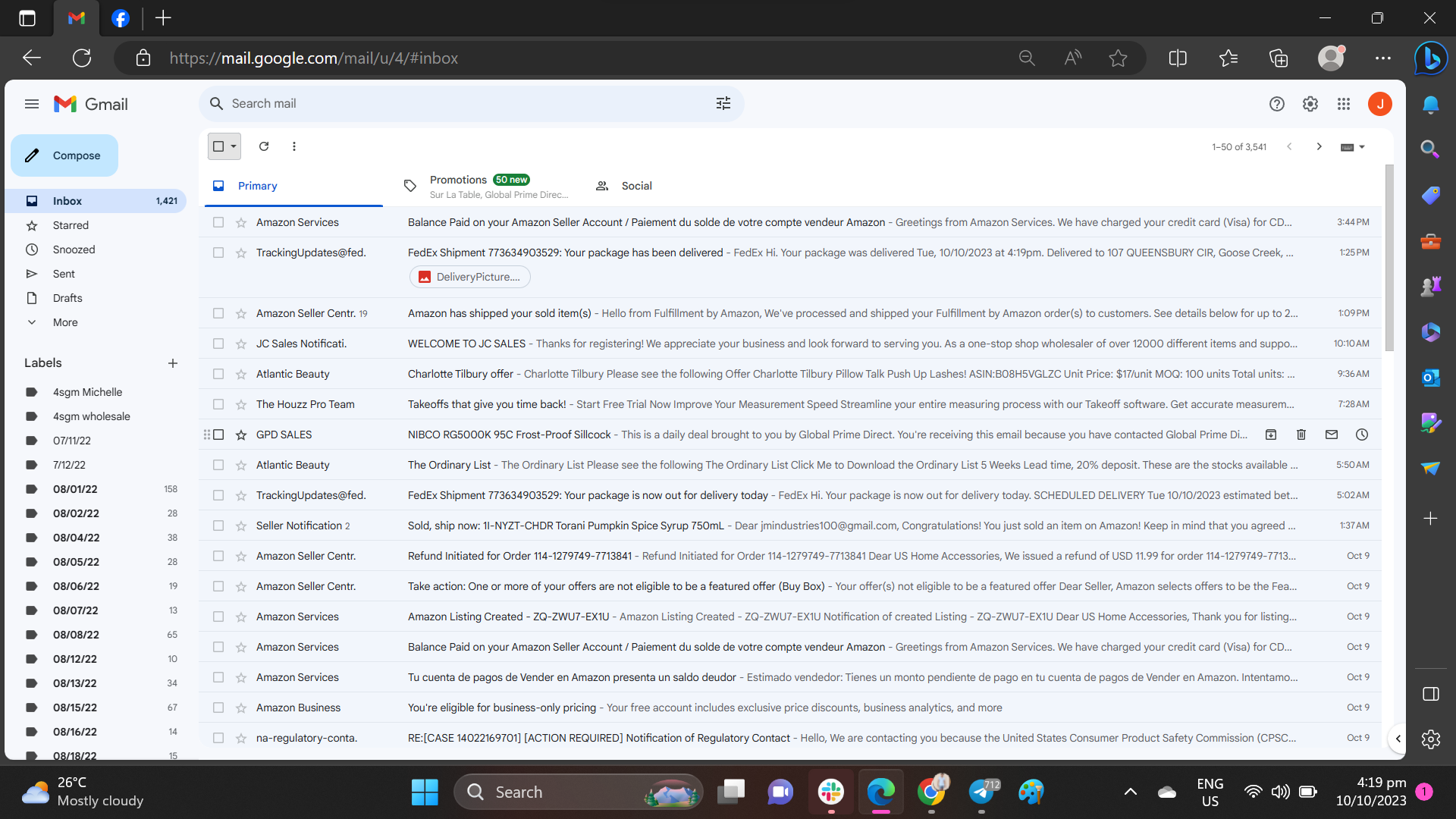Open Slack from the taskbar
The height and width of the screenshot is (819, 1456).
click(831, 792)
